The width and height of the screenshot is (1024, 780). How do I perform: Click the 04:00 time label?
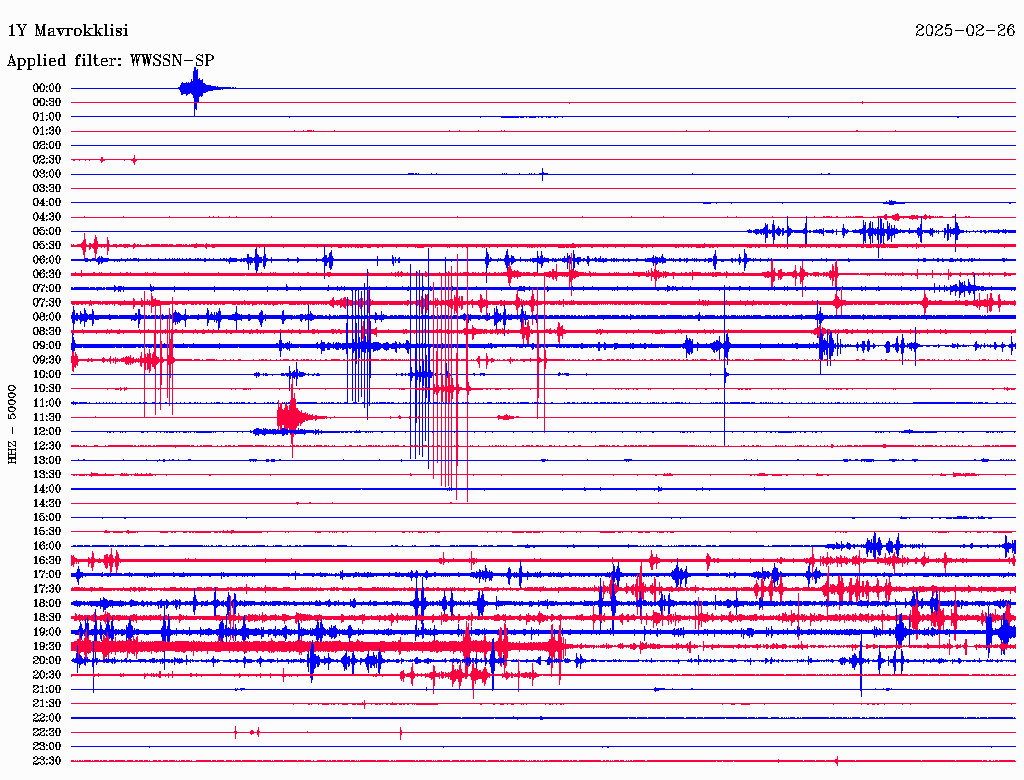47,203
